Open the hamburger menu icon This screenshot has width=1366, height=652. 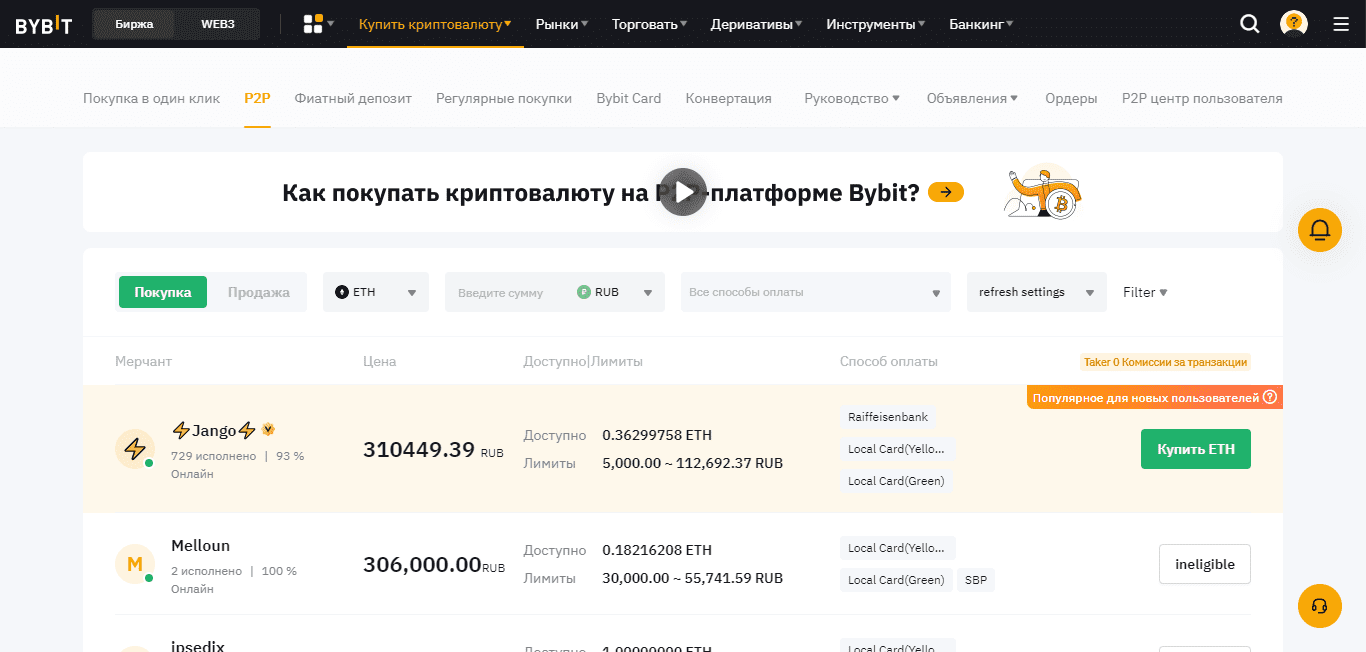point(1341,24)
